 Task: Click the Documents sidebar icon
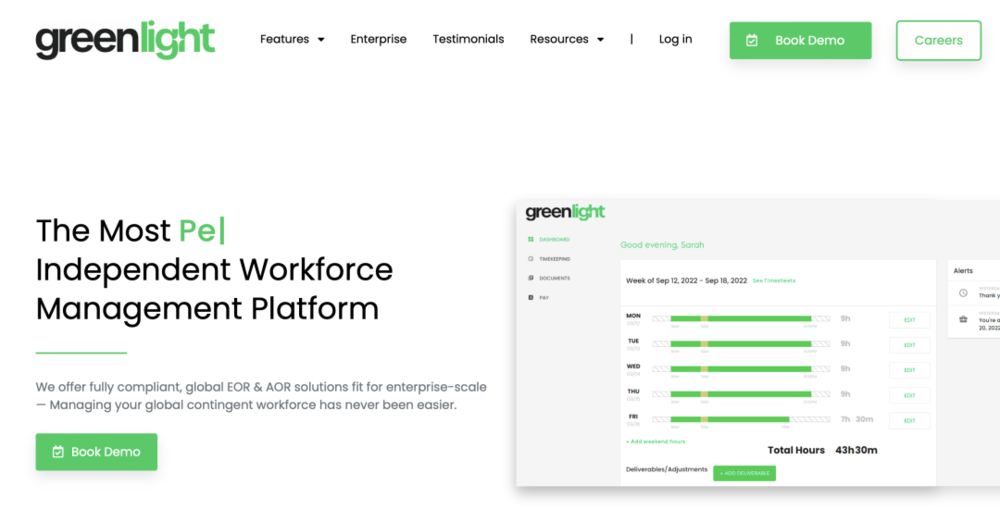tap(531, 278)
